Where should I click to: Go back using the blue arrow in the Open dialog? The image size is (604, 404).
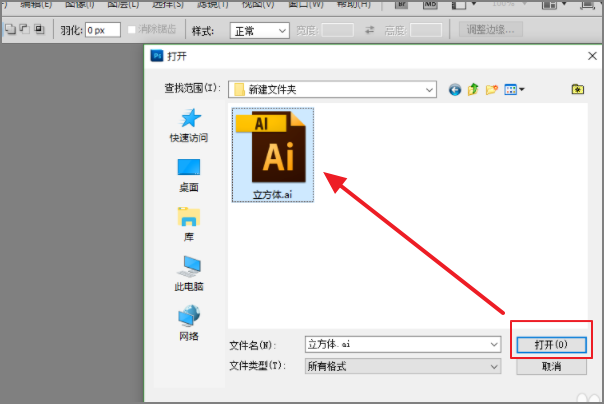(x=455, y=90)
